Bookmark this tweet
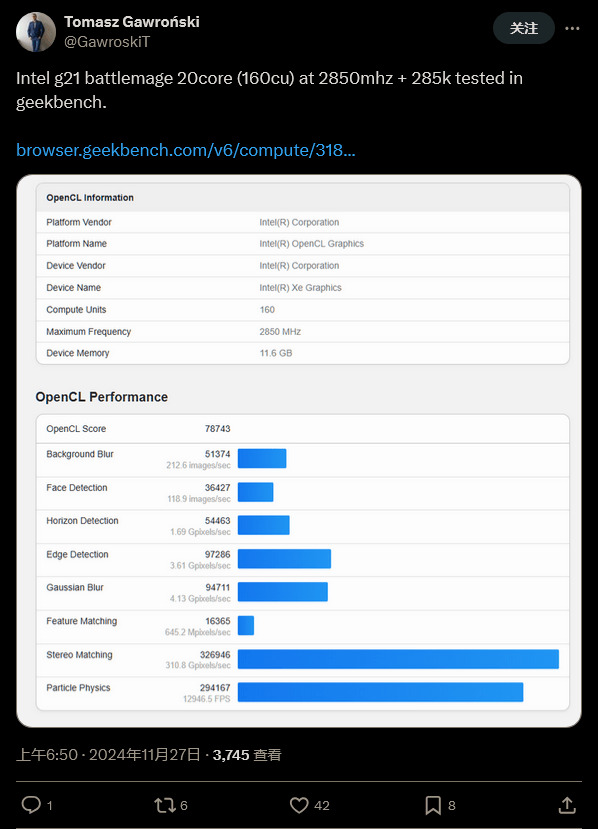The width and height of the screenshot is (598, 829). tap(433, 805)
